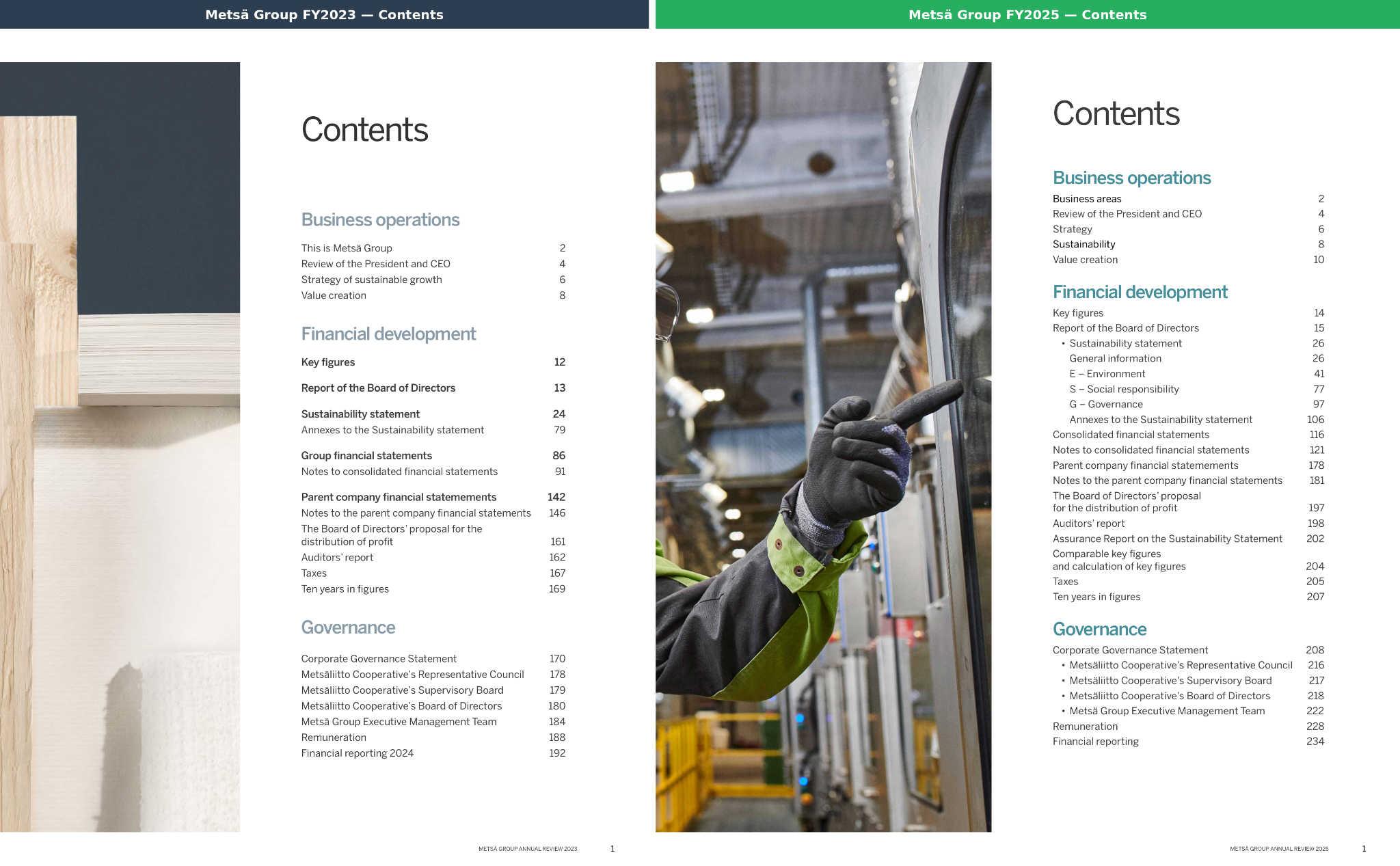Click 'Metsä Group FY2025 — Contents' header tab
Image resolution: width=1400 pixels, height=866 pixels.
click(x=1027, y=14)
